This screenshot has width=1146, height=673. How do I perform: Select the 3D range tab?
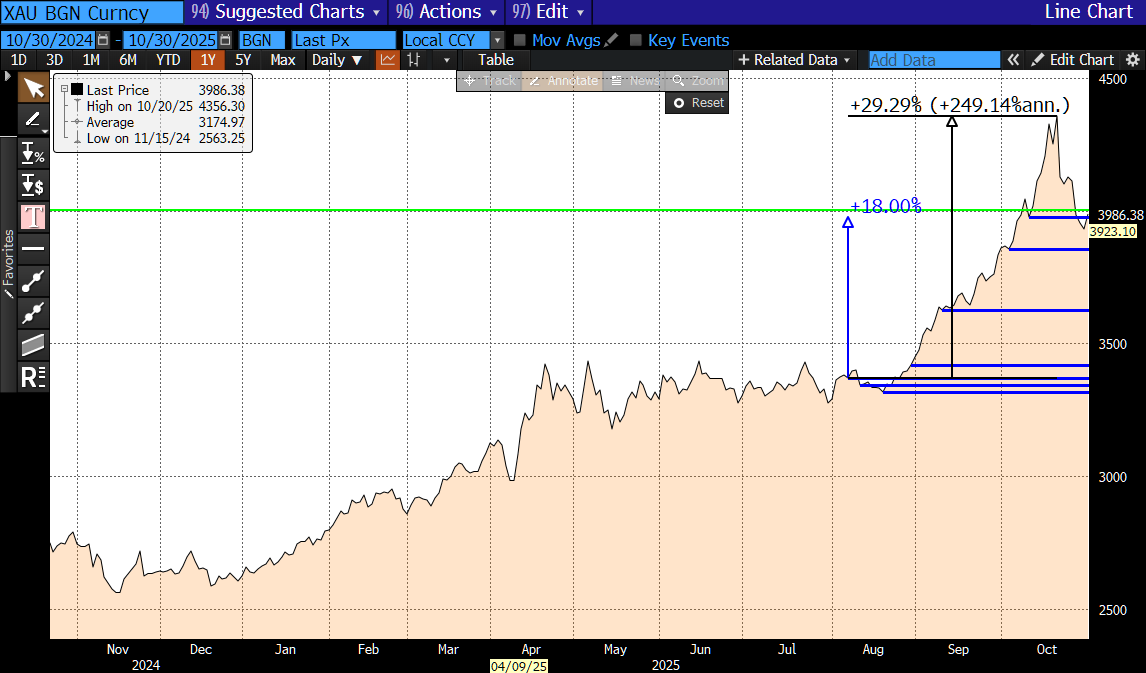55,60
